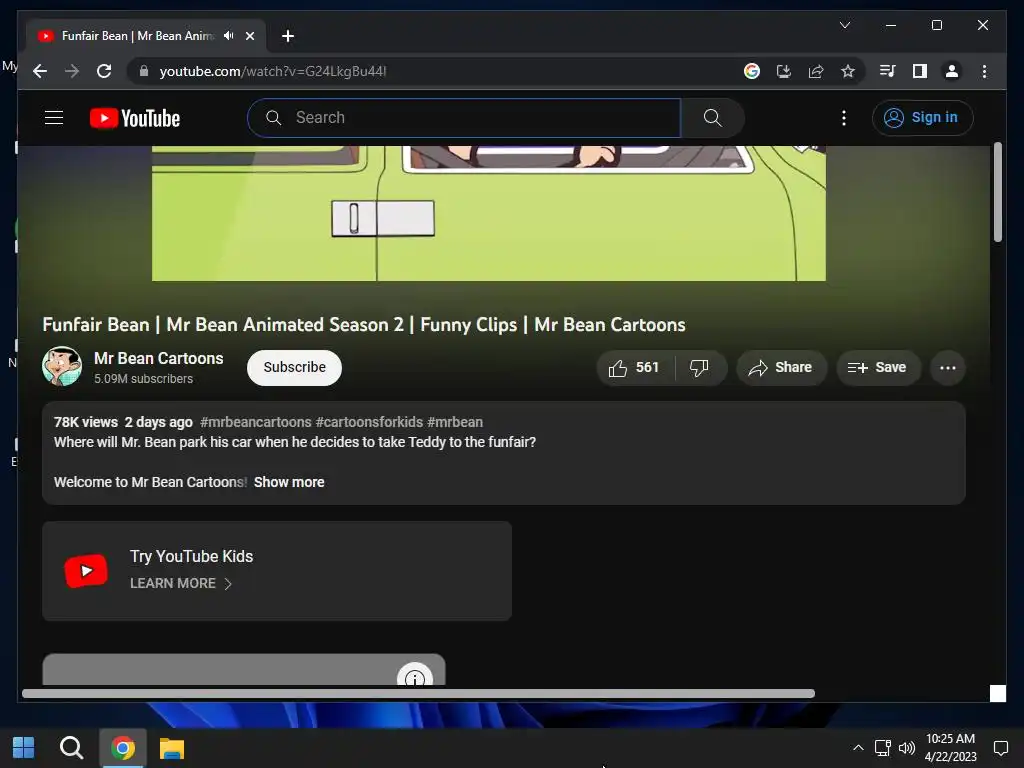Dislike the video with thumbs down
Viewport: 1024px width, 768px height.
(x=700, y=368)
